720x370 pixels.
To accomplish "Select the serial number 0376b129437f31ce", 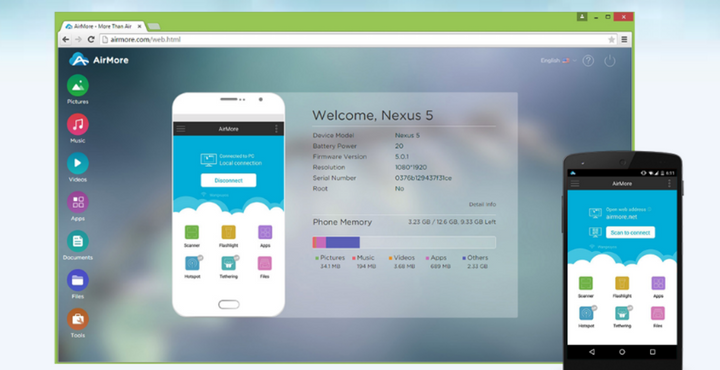I will [x=423, y=178].
